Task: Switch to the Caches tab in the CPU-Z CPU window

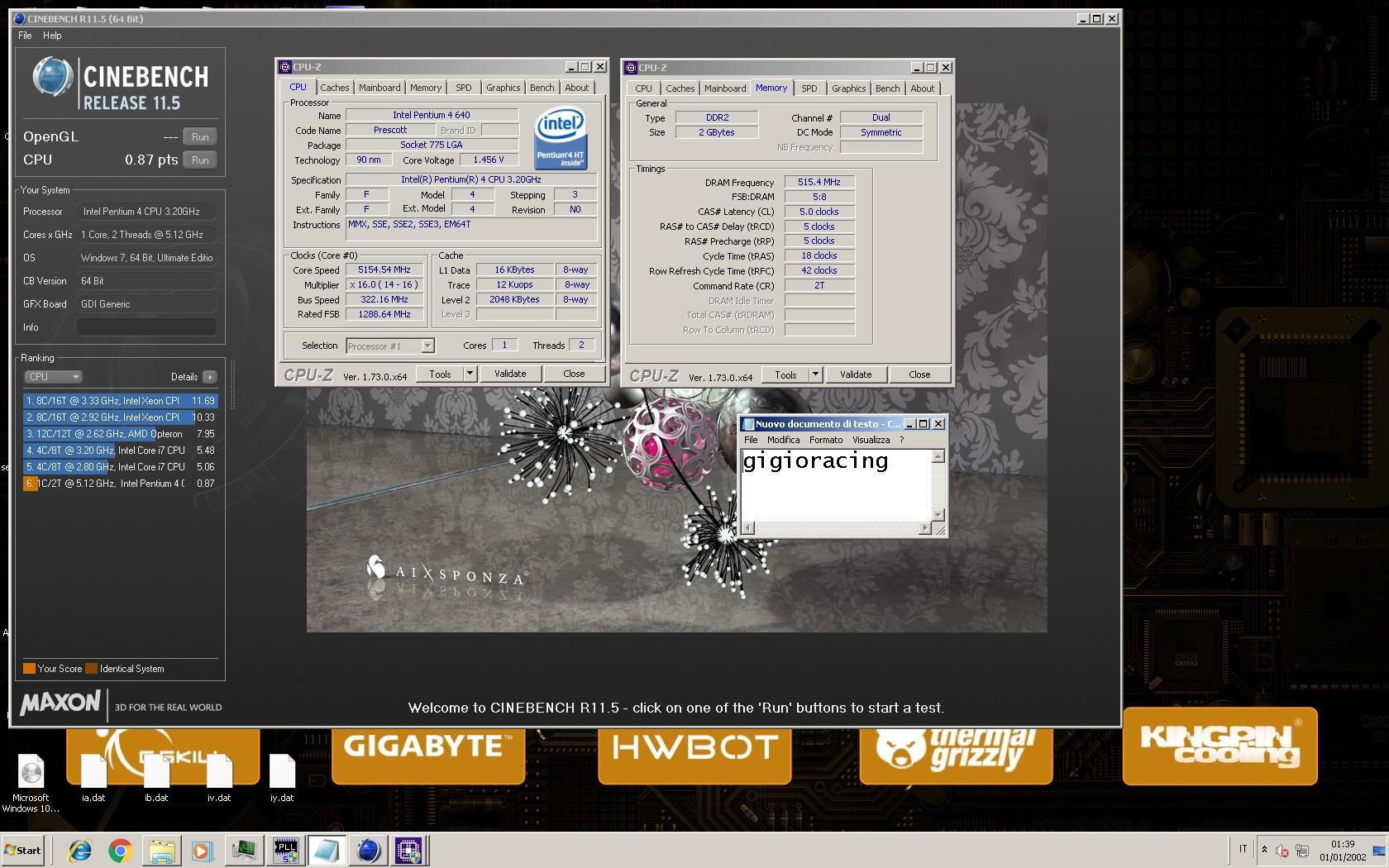Action: pyautogui.click(x=335, y=88)
